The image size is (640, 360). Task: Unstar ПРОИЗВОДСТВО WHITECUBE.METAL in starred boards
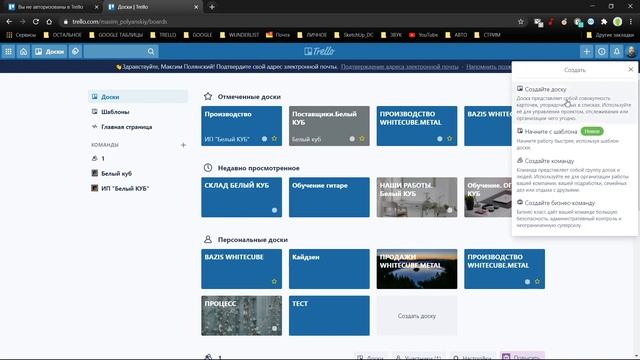[449, 139]
